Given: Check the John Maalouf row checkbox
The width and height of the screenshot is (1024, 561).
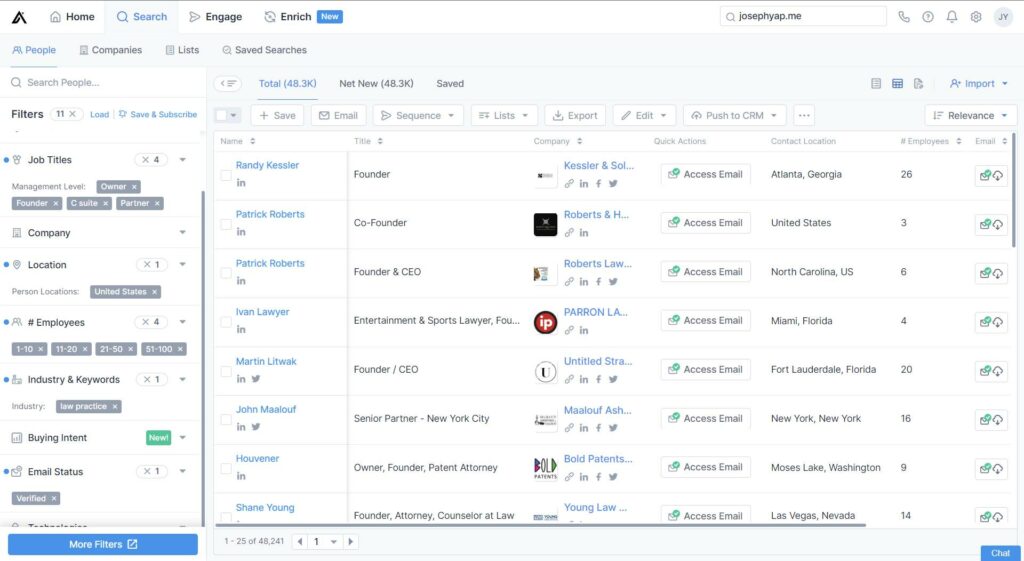Looking at the screenshot, I should click(225, 419).
